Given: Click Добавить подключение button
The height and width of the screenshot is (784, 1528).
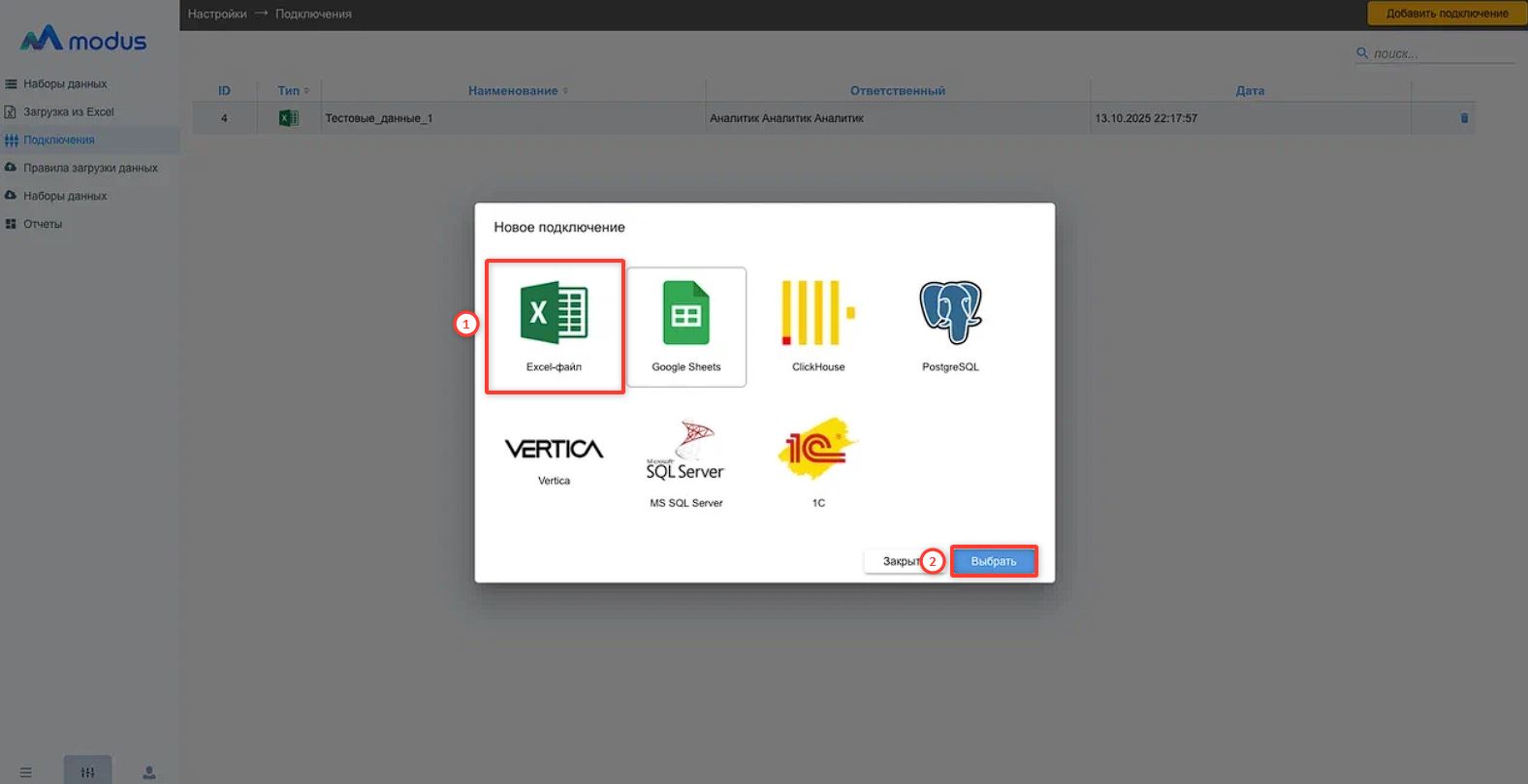Looking at the screenshot, I should (1447, 14).
